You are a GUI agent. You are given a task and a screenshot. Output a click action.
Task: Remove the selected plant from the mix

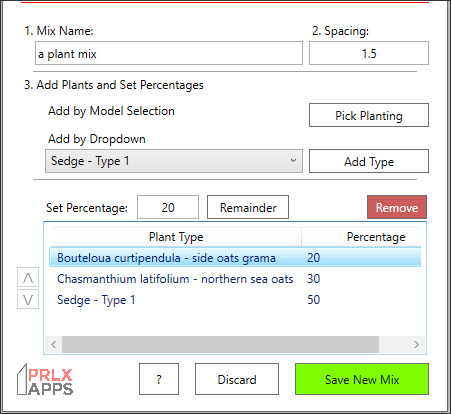coord(397,207)
